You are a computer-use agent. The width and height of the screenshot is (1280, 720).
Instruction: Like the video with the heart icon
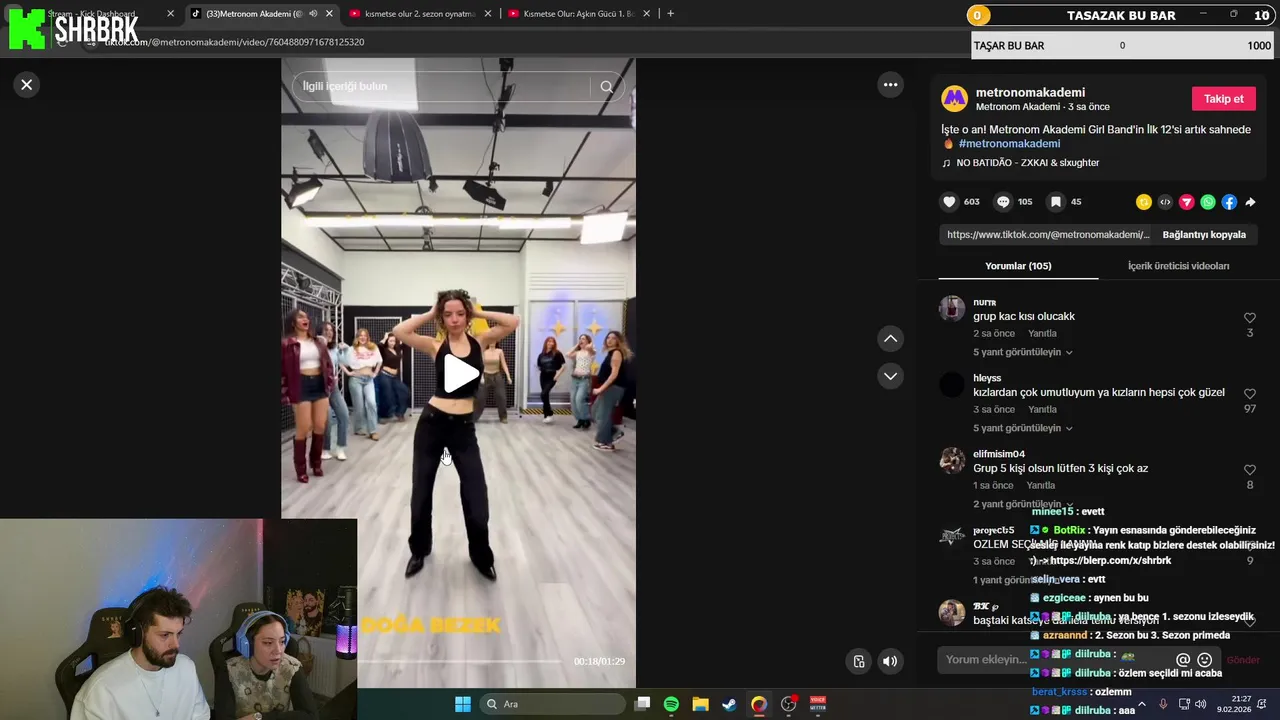949,202
